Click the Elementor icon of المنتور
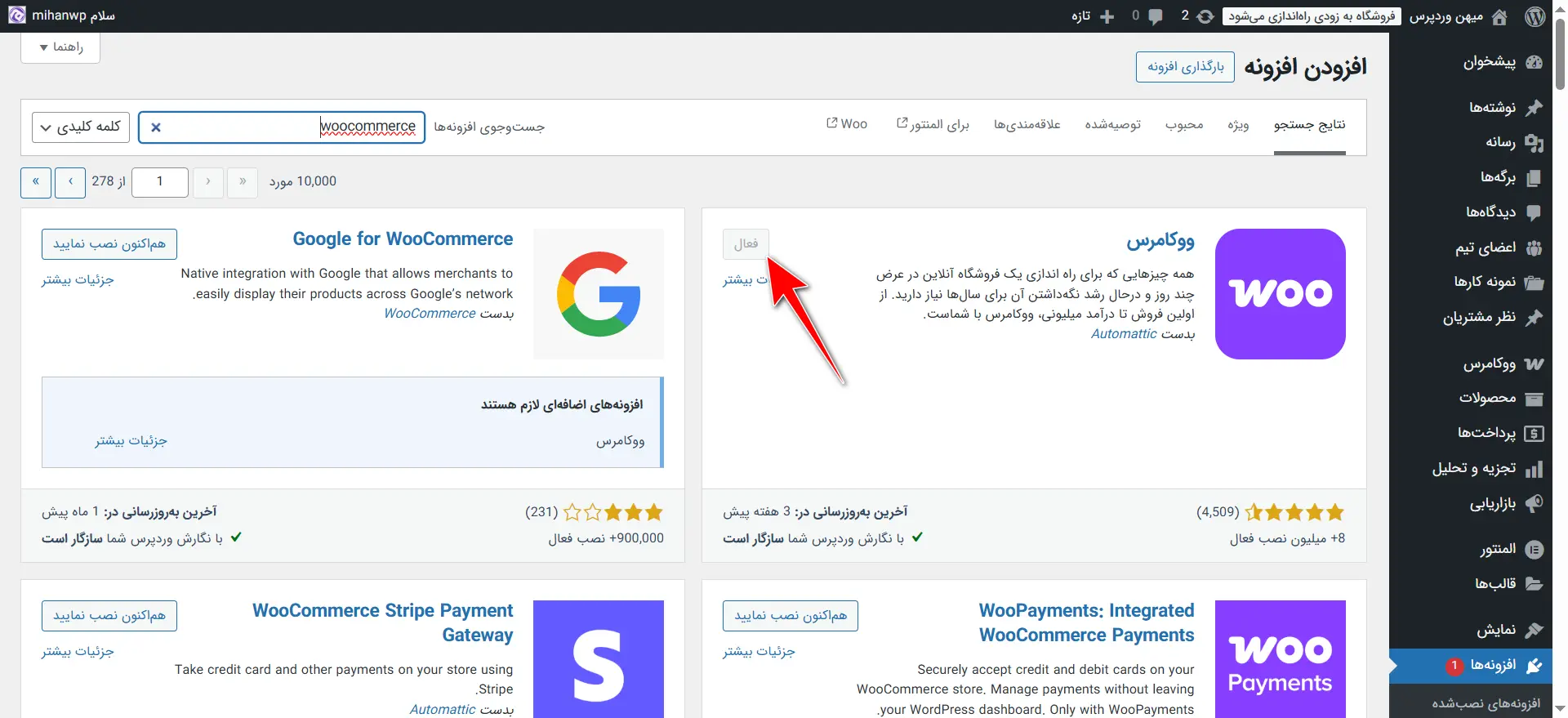The image size is (1568, 718). tap(1534, 550)
